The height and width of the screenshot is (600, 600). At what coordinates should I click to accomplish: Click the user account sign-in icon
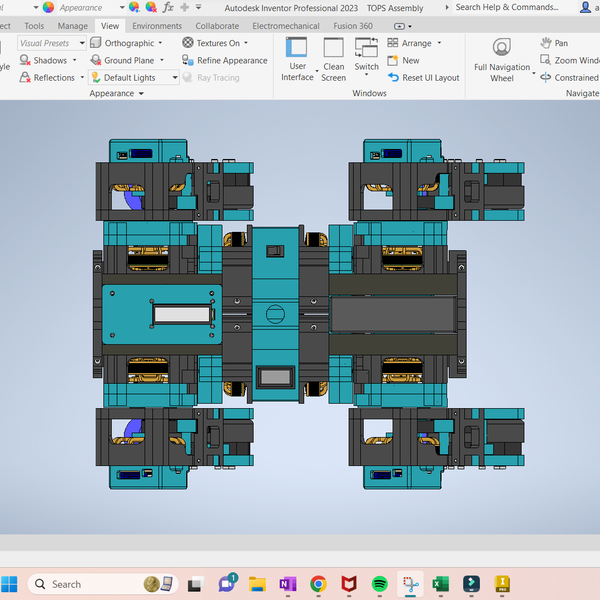coord(585,7)
